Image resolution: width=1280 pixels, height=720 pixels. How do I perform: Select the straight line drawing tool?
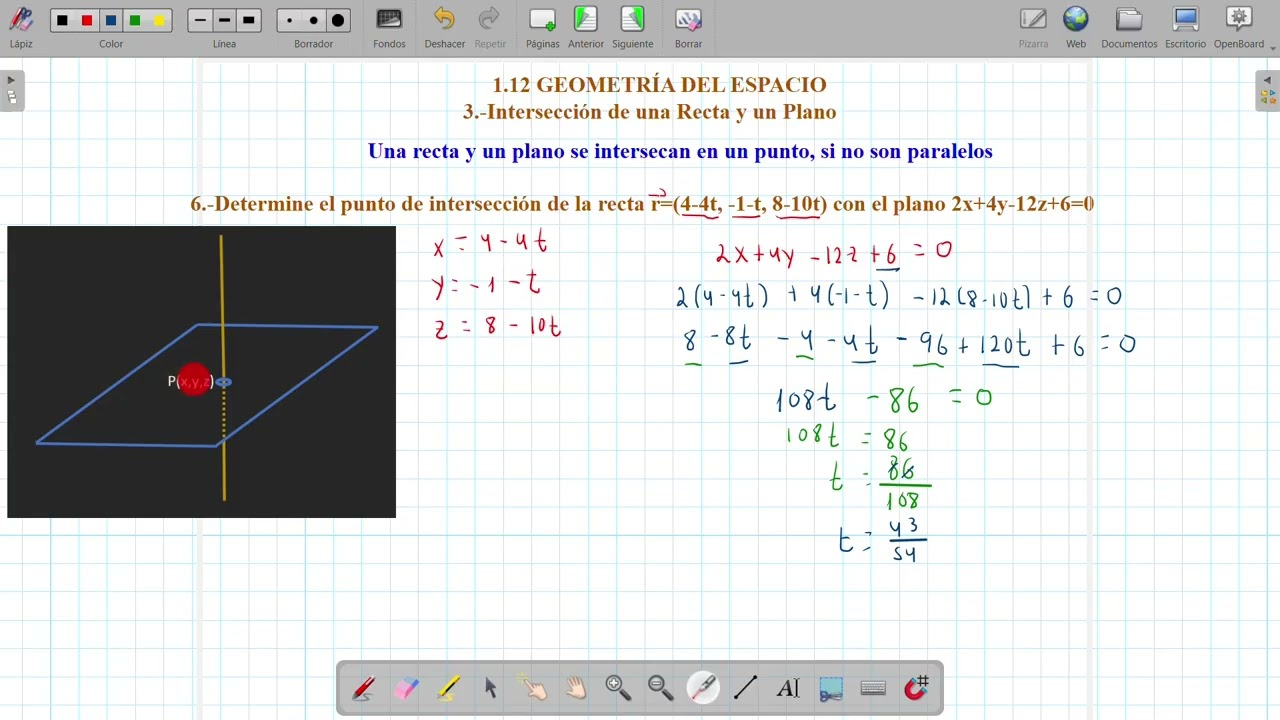tap(745, 688)
